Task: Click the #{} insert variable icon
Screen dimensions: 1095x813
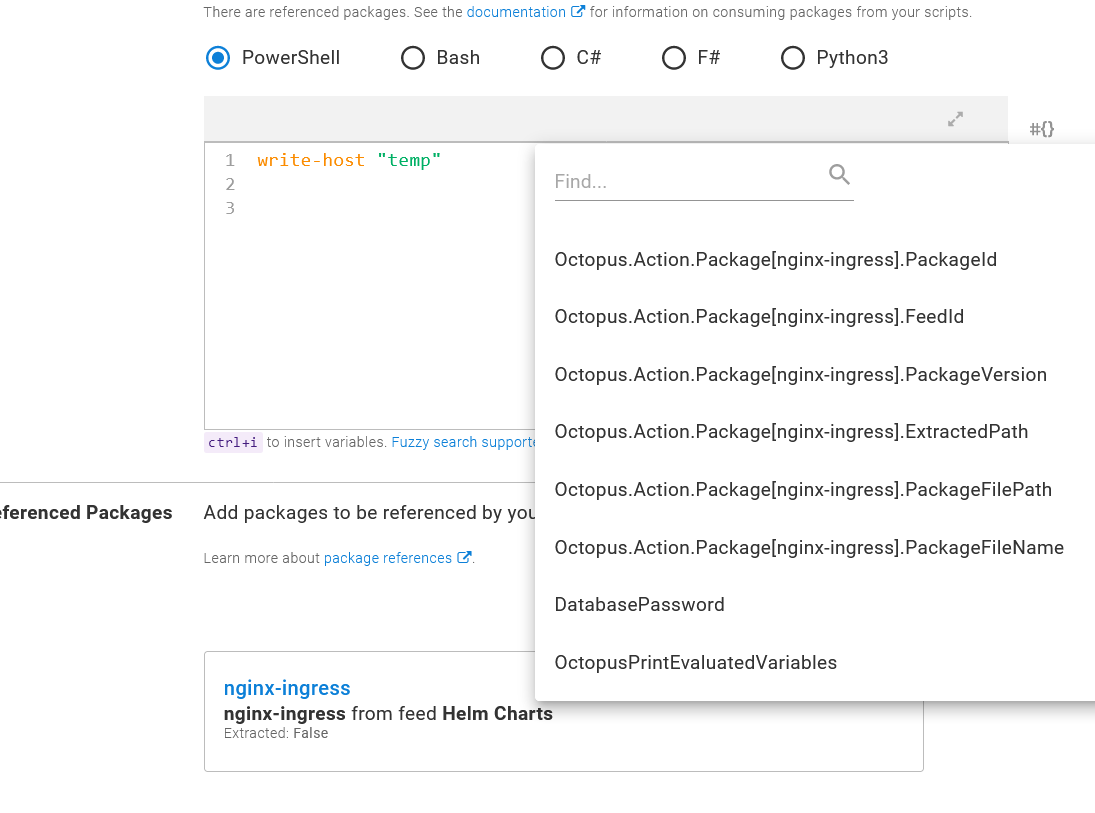Action: click(x=1041, y=129)
